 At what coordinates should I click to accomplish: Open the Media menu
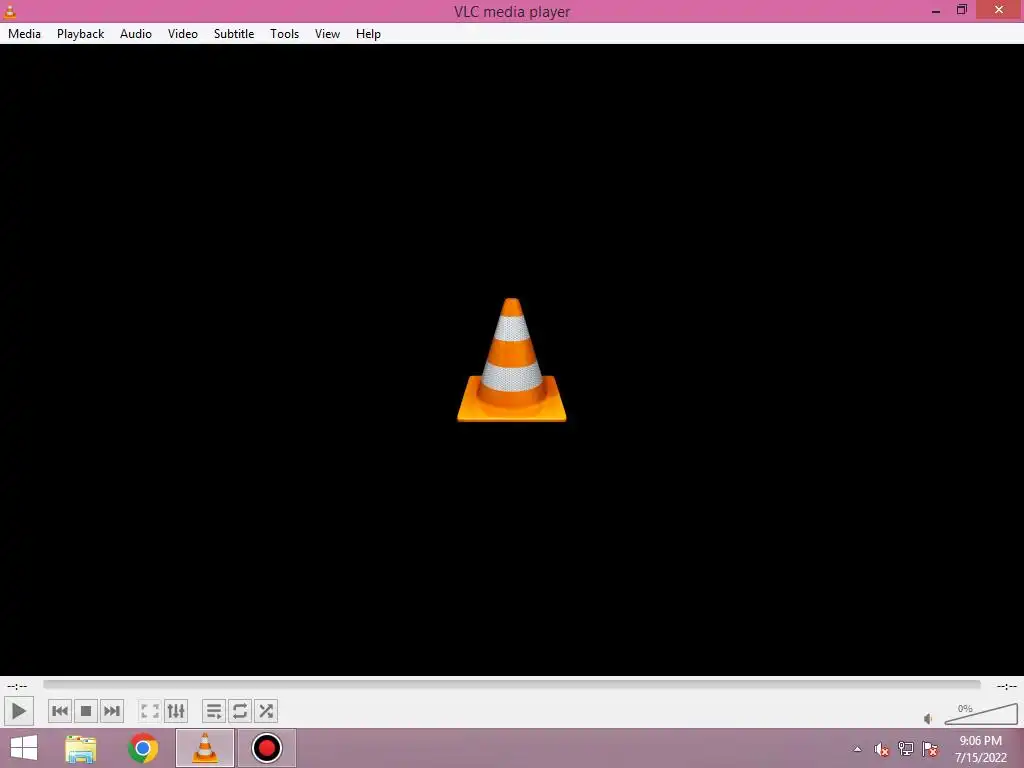(x=24, y=34)
